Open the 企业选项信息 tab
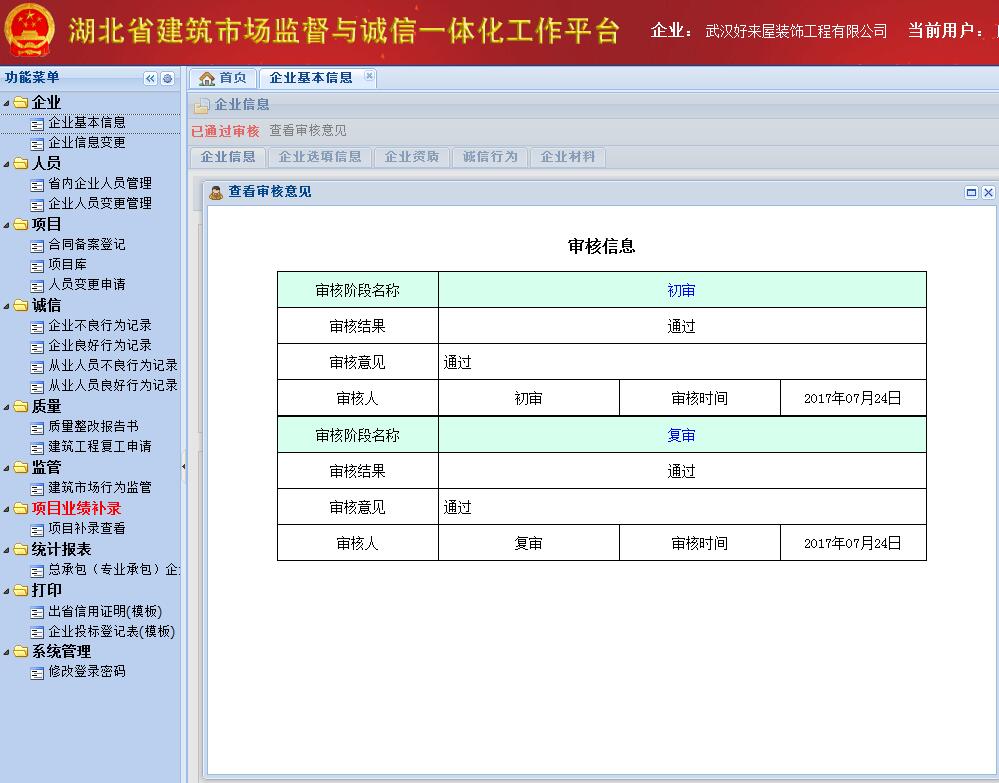 (x=320, y=157)
